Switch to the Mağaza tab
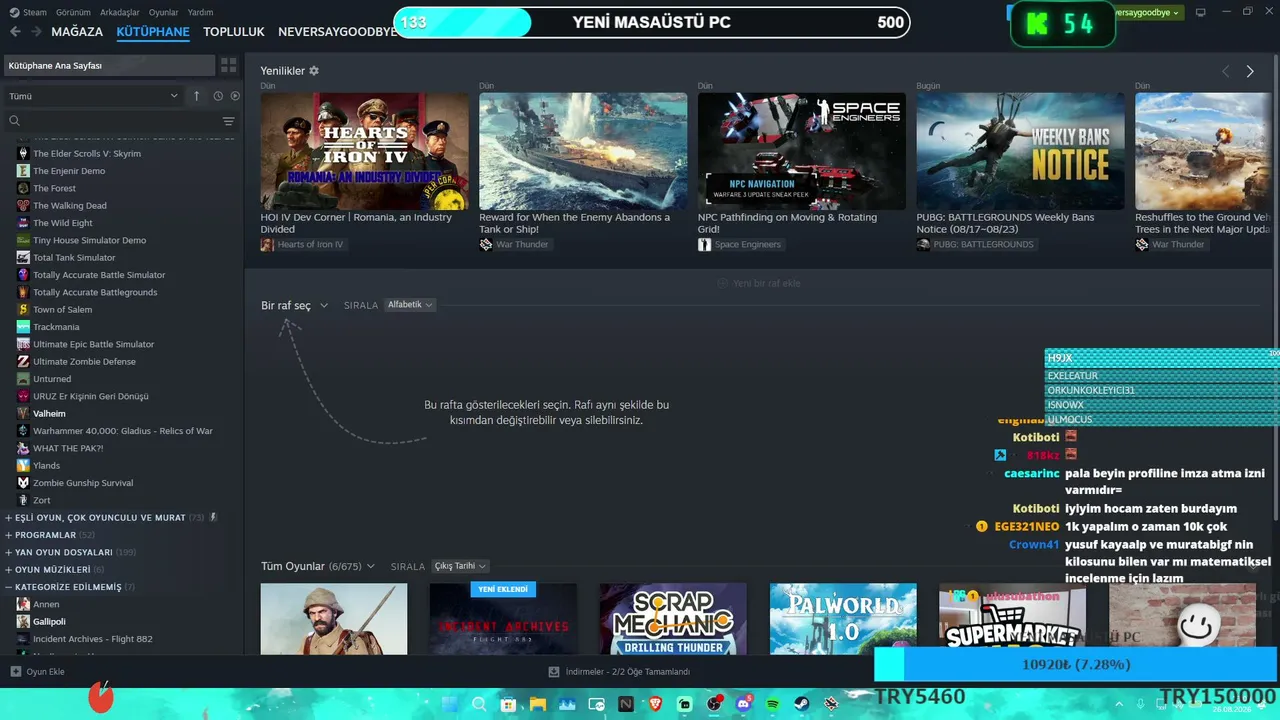This screenshot has height=720, width=1280. 77,31
